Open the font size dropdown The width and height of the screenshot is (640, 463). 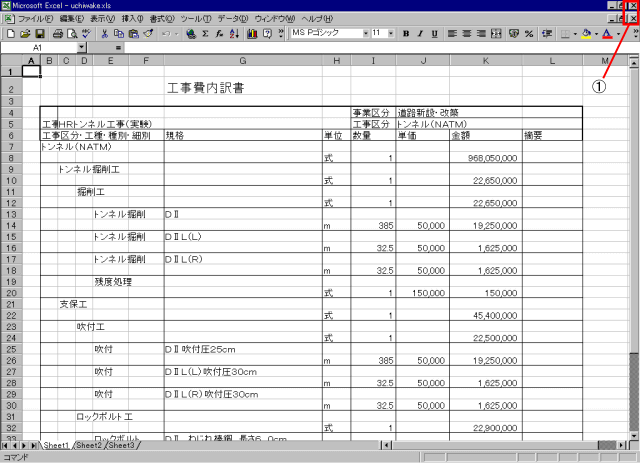(x=390, y=33)
